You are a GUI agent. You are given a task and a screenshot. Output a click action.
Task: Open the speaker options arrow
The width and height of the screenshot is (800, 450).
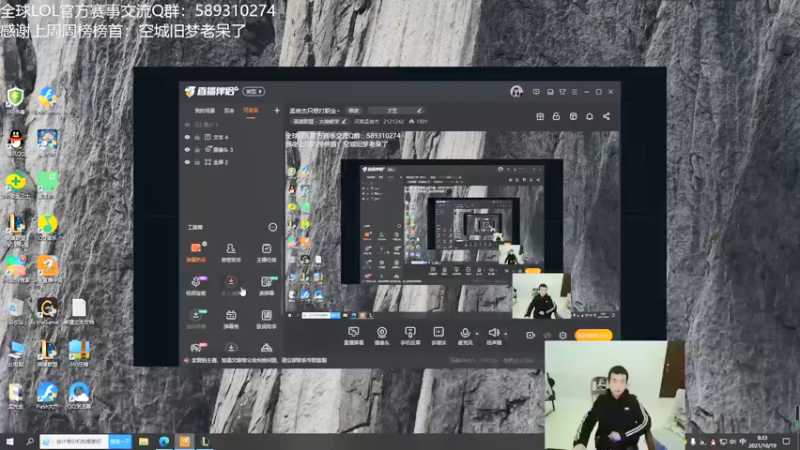[x=506, y=334]
